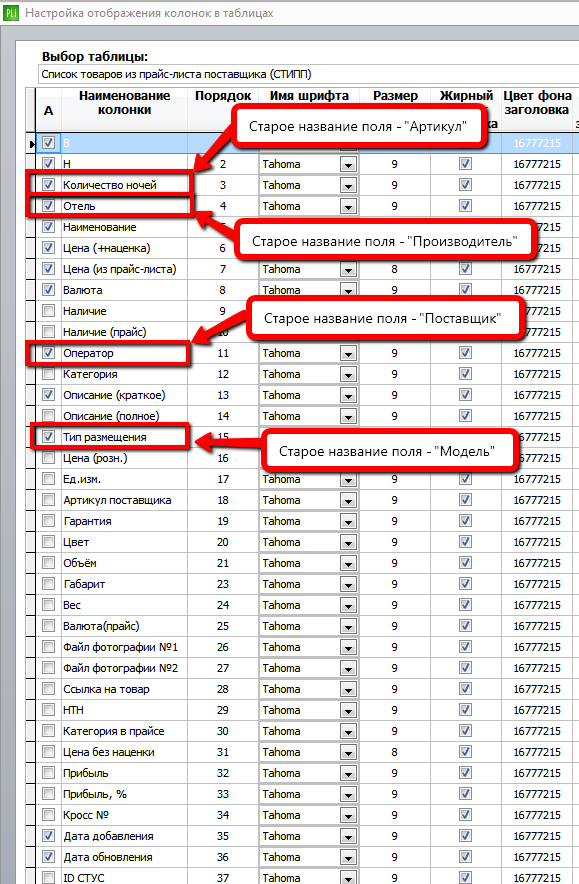Screen dimensions: 579x884
Task: Toggle the bold checkbox in Цвет row
Action: [465, 542]
